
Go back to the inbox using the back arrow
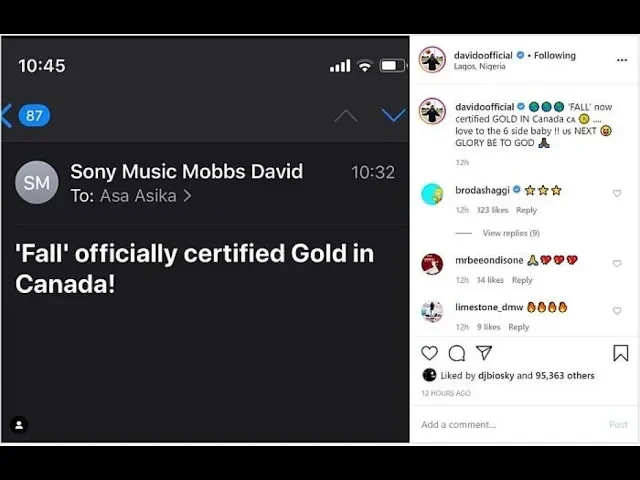pyautogui.click(x=7, y=116)
